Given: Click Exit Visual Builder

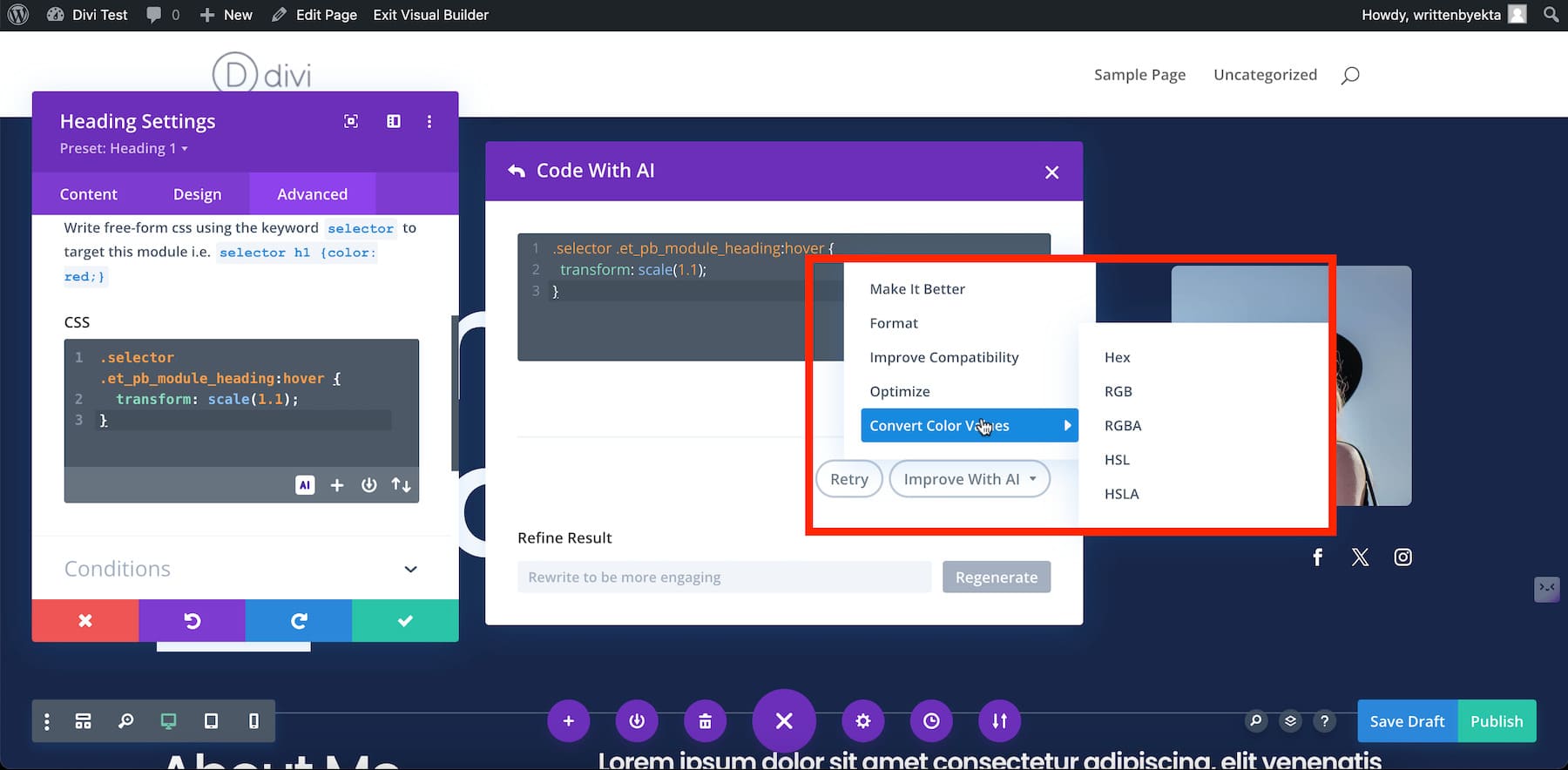Looking at the screenshot, I should [x=430, y=15].
